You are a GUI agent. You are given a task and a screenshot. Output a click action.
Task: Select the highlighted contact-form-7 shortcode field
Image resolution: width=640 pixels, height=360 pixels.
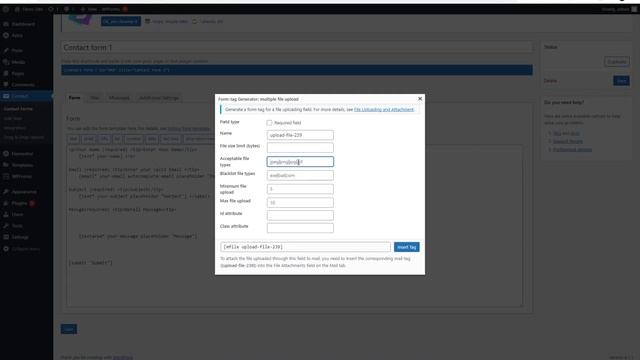(297, 70)
